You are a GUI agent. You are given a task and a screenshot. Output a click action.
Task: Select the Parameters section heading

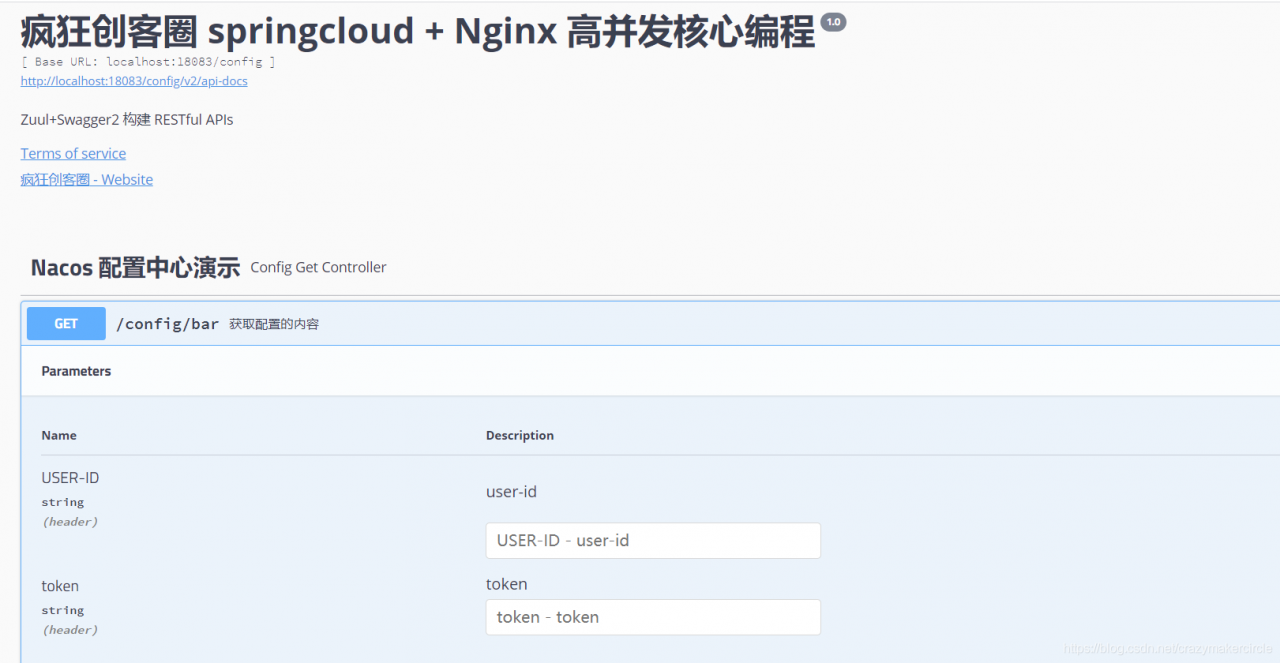pos(76,371)
